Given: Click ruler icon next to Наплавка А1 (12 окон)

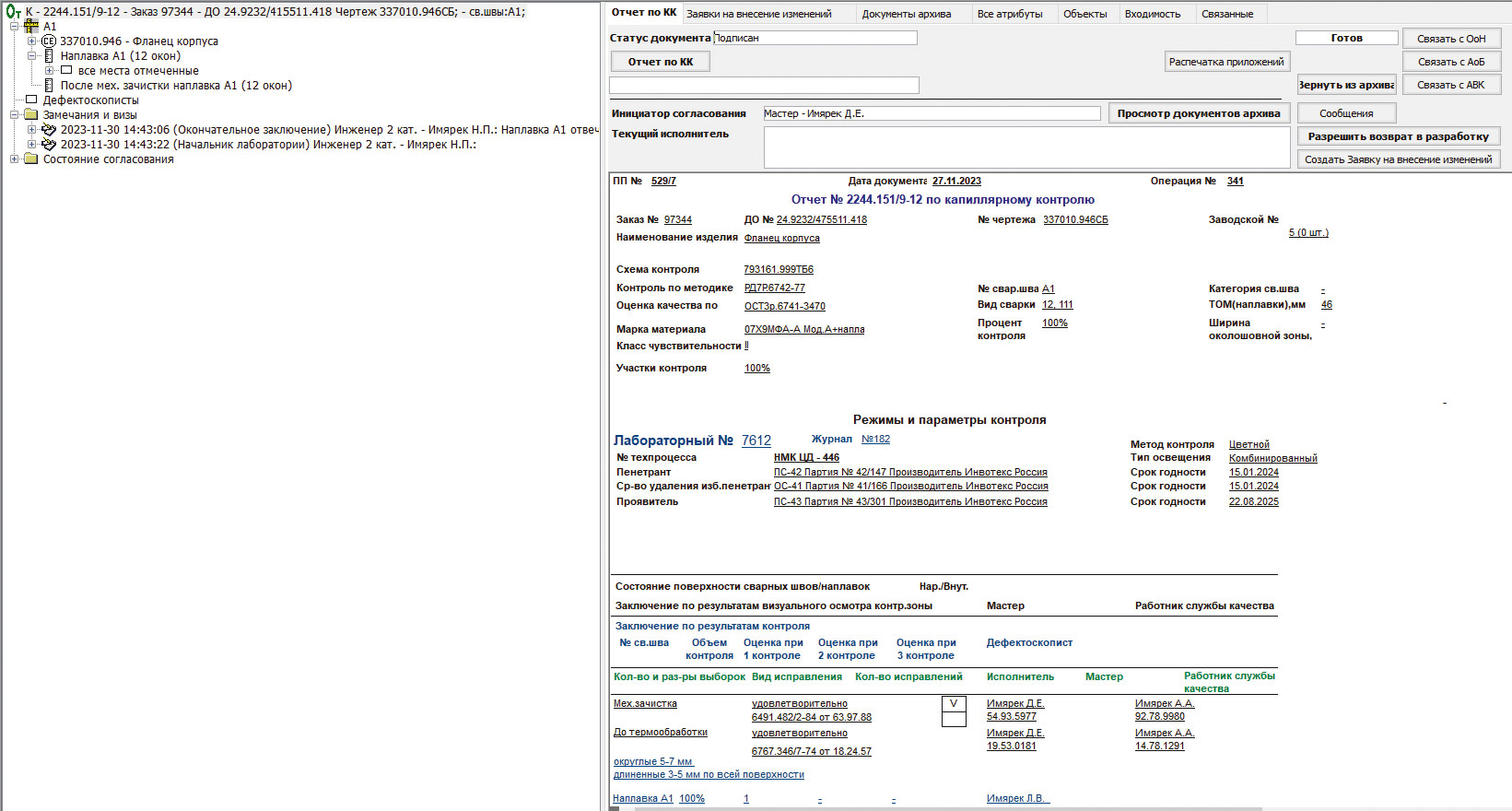Looking at the screenshot, I should coord(49,56).
